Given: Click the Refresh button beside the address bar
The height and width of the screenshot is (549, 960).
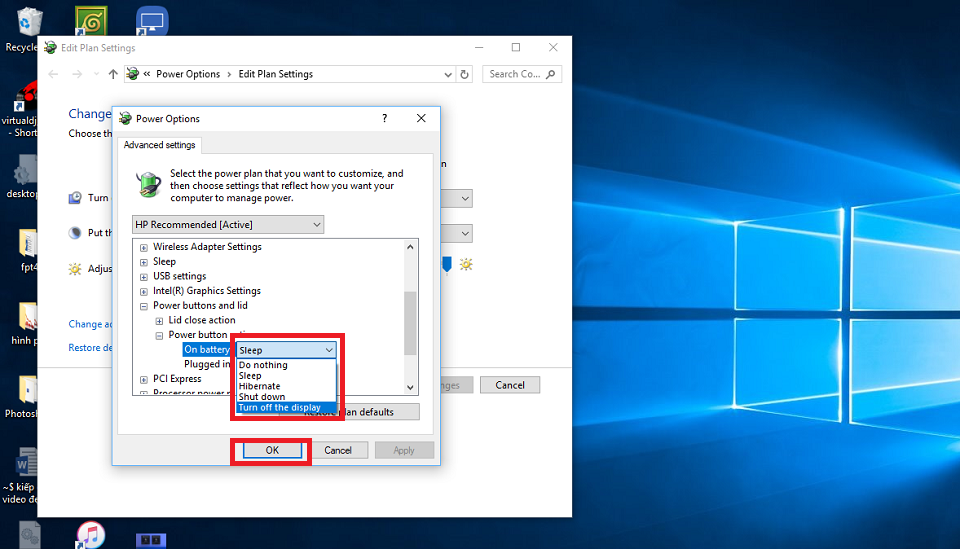Looking at the screenshot, I should pos(465,74).
